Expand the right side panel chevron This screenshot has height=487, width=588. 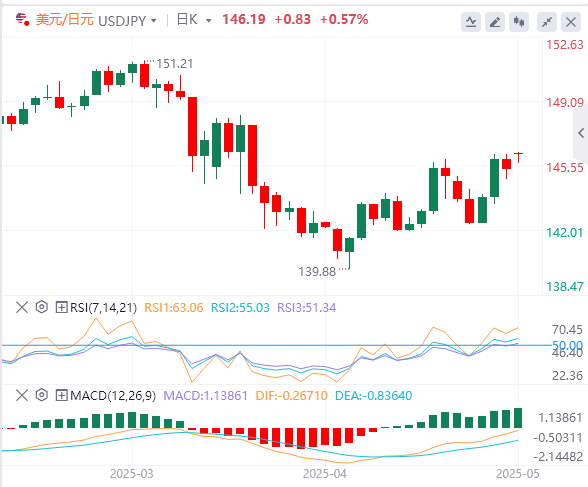point(581,133)
